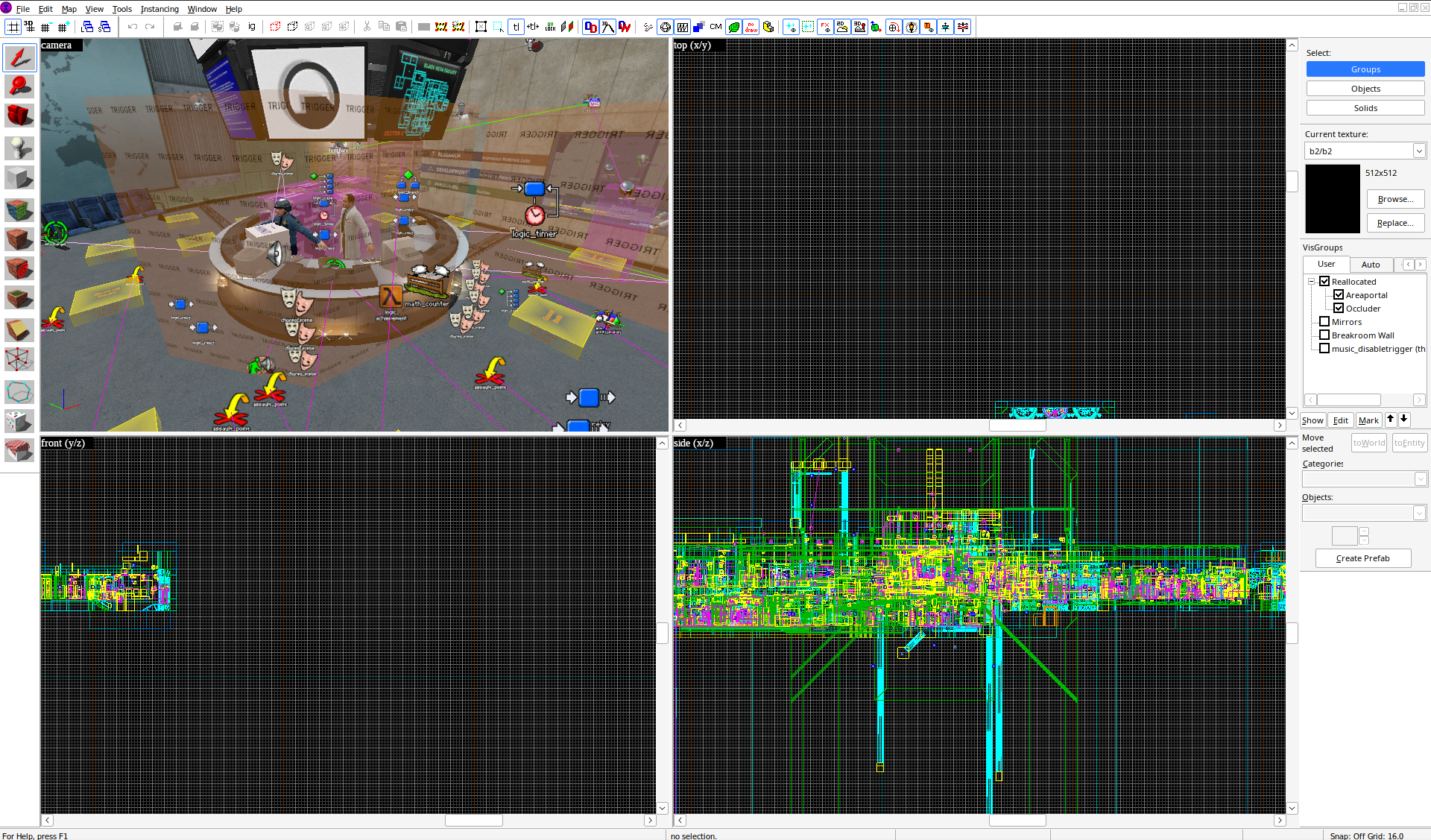Open the Map menu
This screenshot has width=1431, height=840.
pos(69,9)
